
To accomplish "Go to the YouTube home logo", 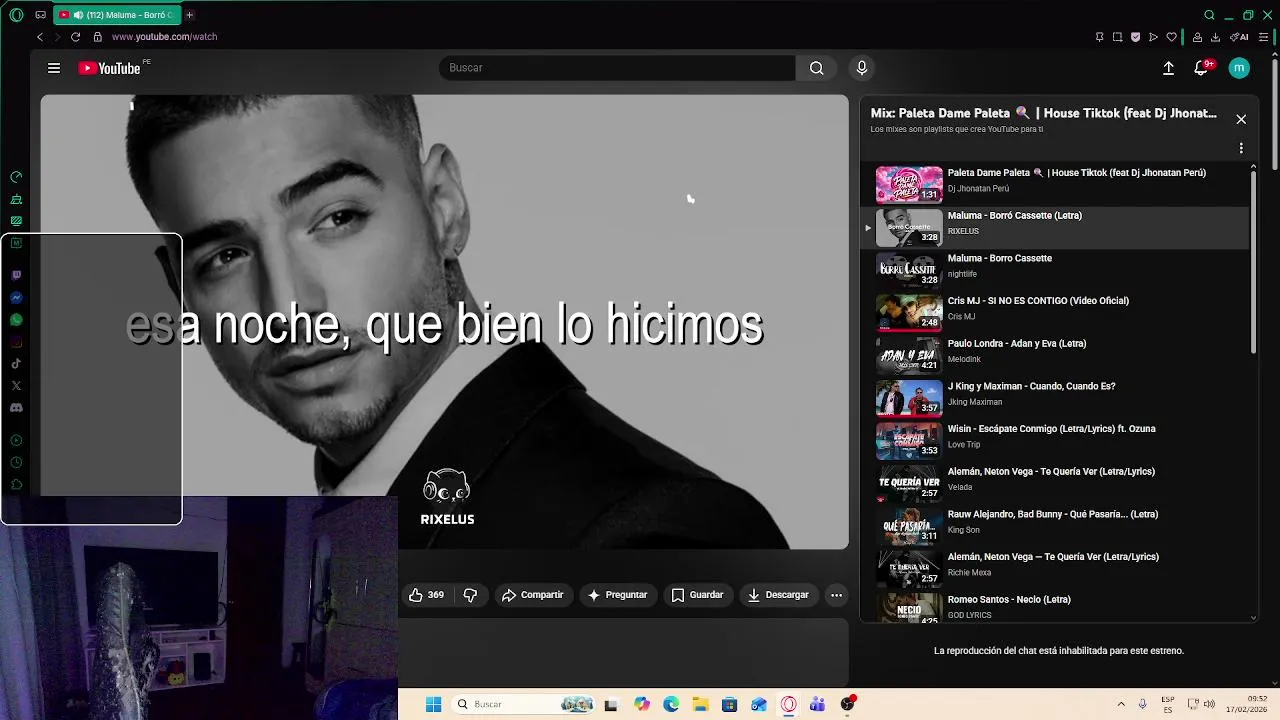I will pyautogui.click(x=109, y=68).
